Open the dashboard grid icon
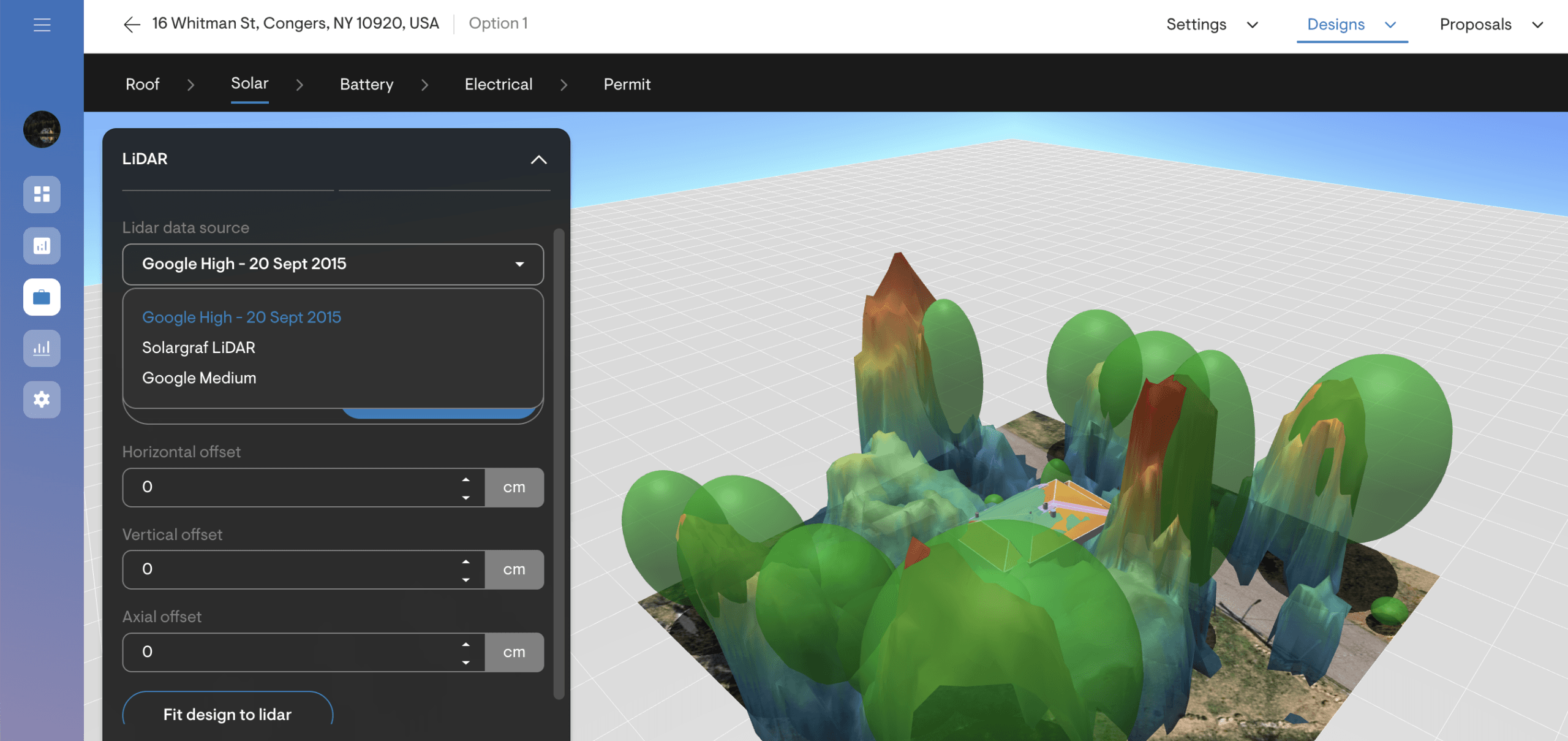Viewport: 1568px width, 741px height. 42,194
